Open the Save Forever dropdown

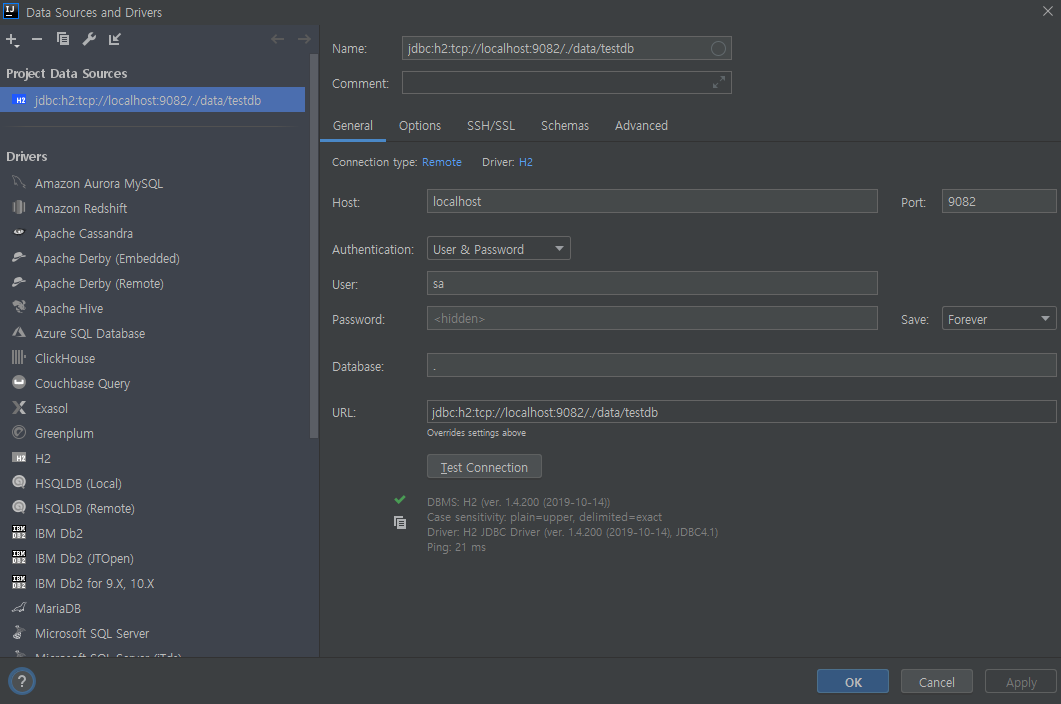click(999, 319)
